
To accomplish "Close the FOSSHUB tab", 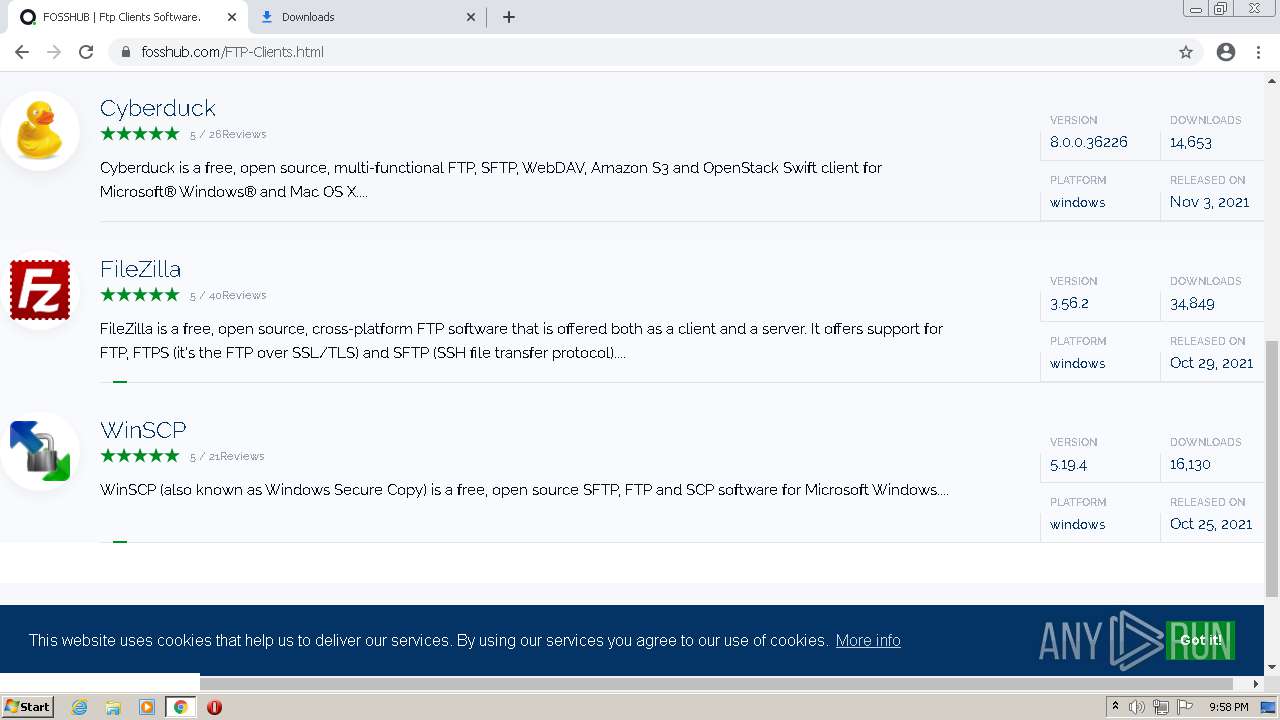I will click(x=232, y=17).
